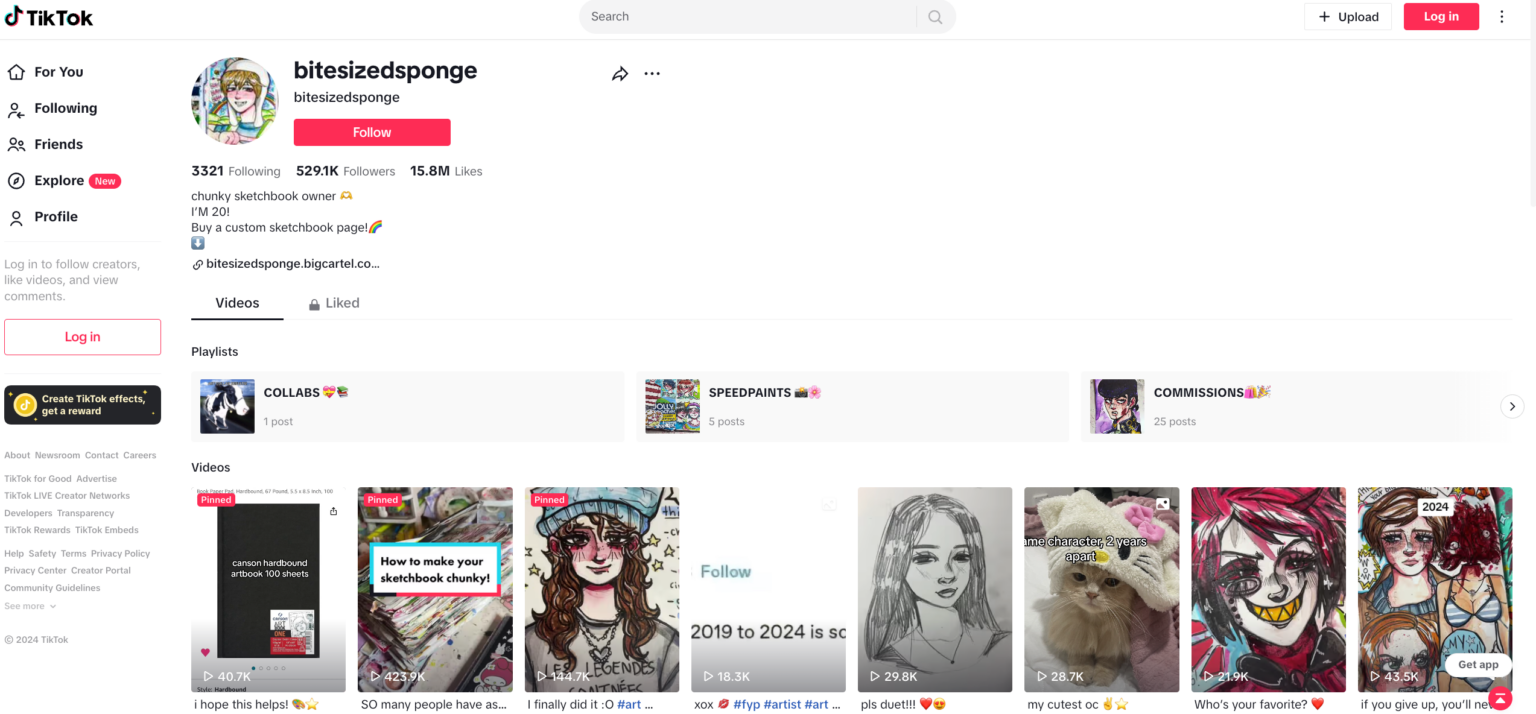This screenshot has height=714, width=1536.
Task: Open the For You feed
Action: tap(57, 72)
